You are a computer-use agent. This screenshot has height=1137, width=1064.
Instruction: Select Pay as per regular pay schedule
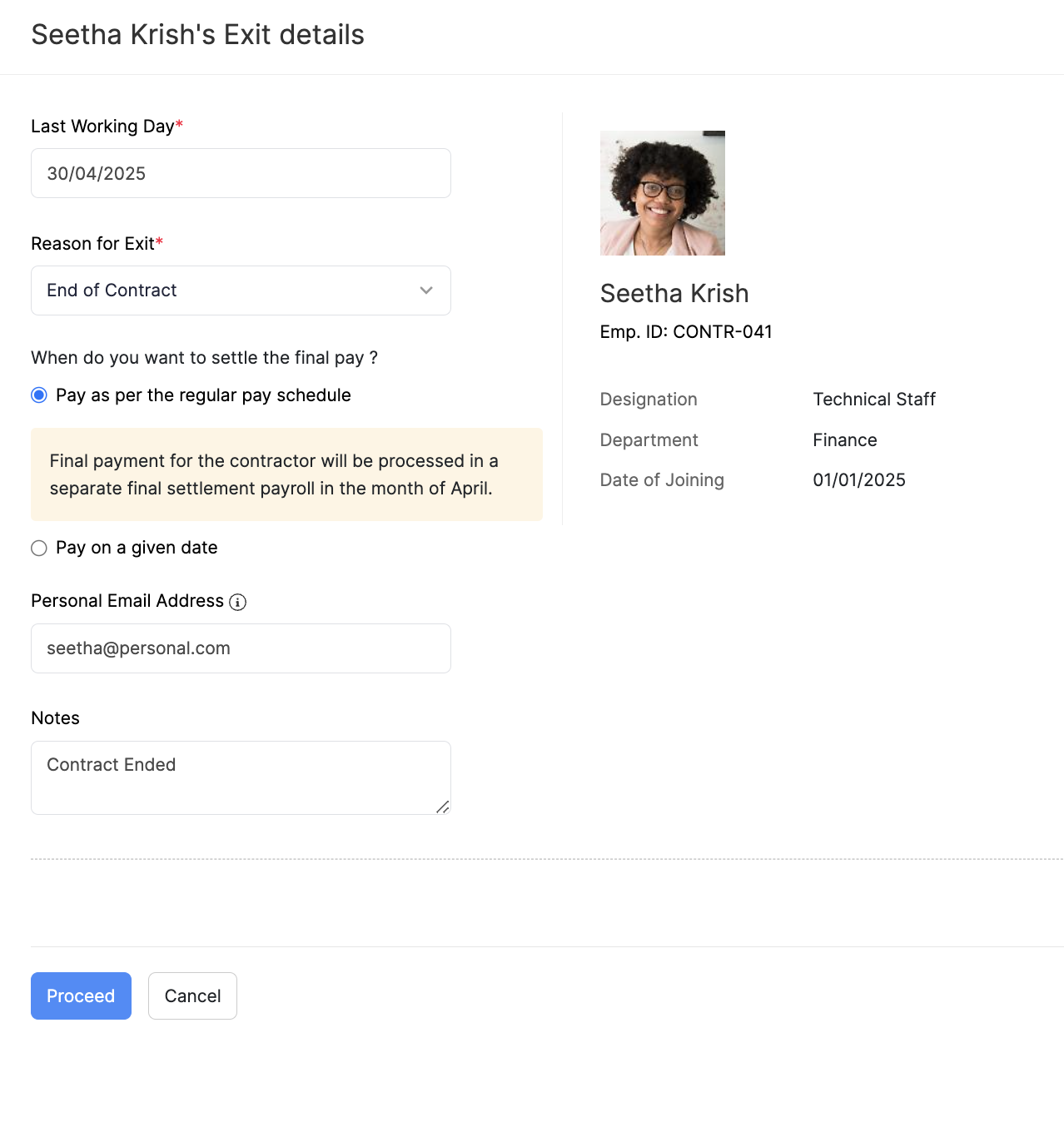click(x=39, y=395)
